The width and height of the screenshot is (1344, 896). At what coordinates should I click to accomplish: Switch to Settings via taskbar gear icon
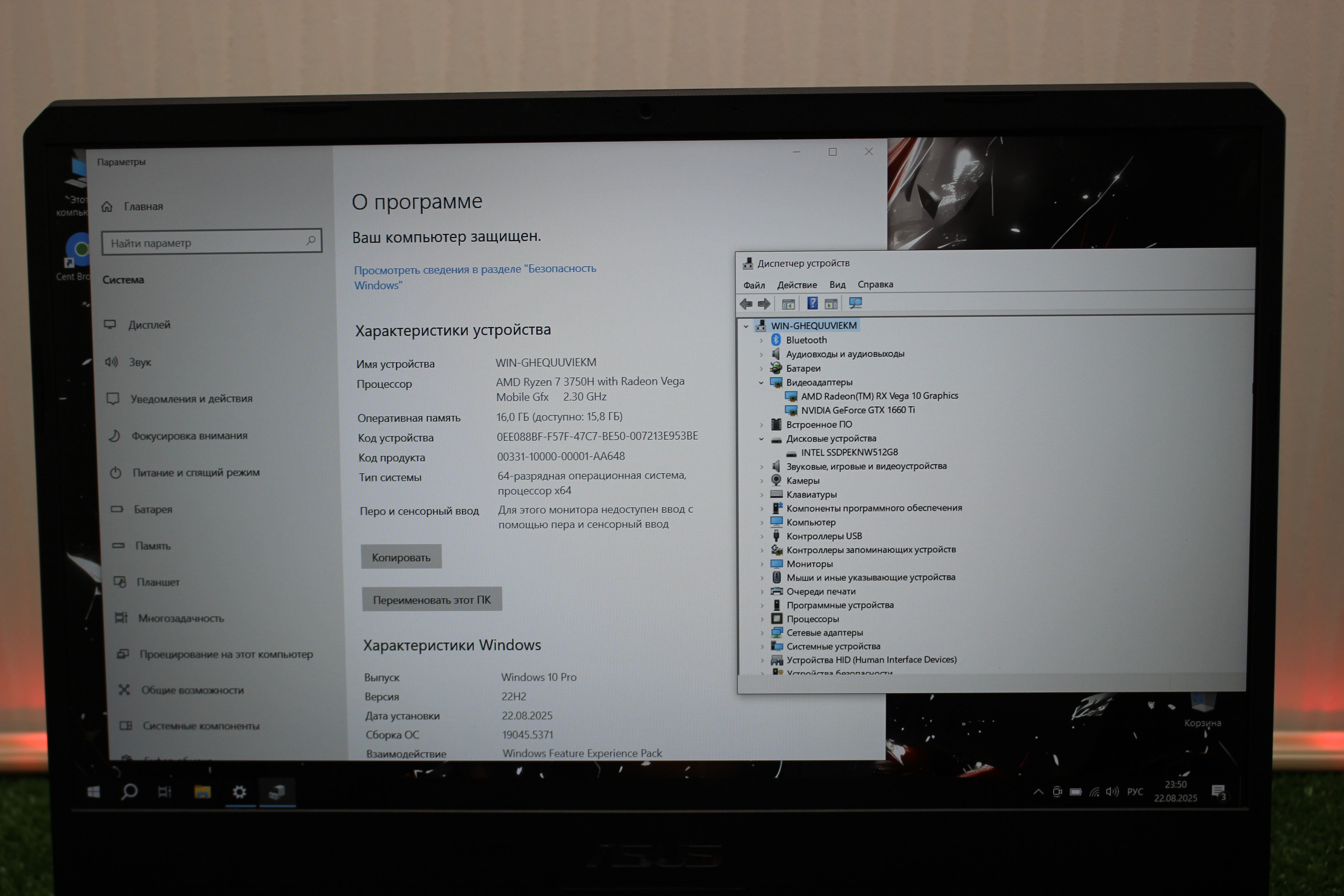(240, 792)
